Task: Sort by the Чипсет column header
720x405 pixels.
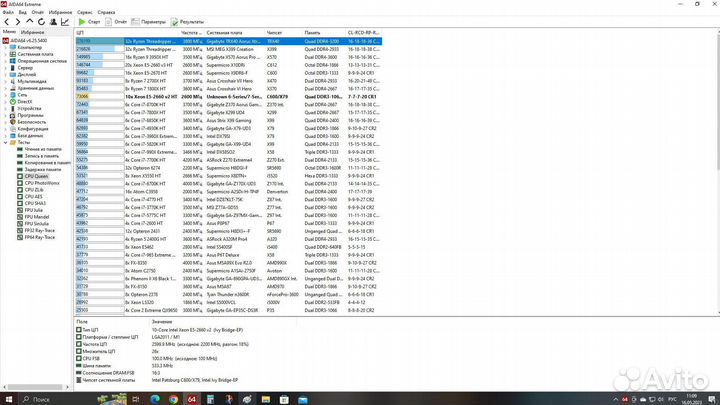Action: click(x=283, y=33)
